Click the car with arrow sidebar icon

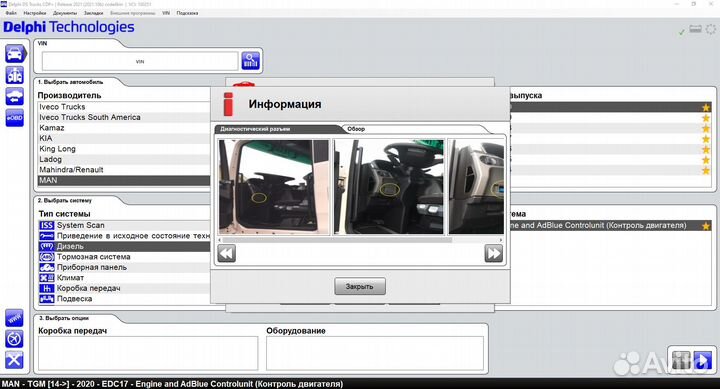15,96
